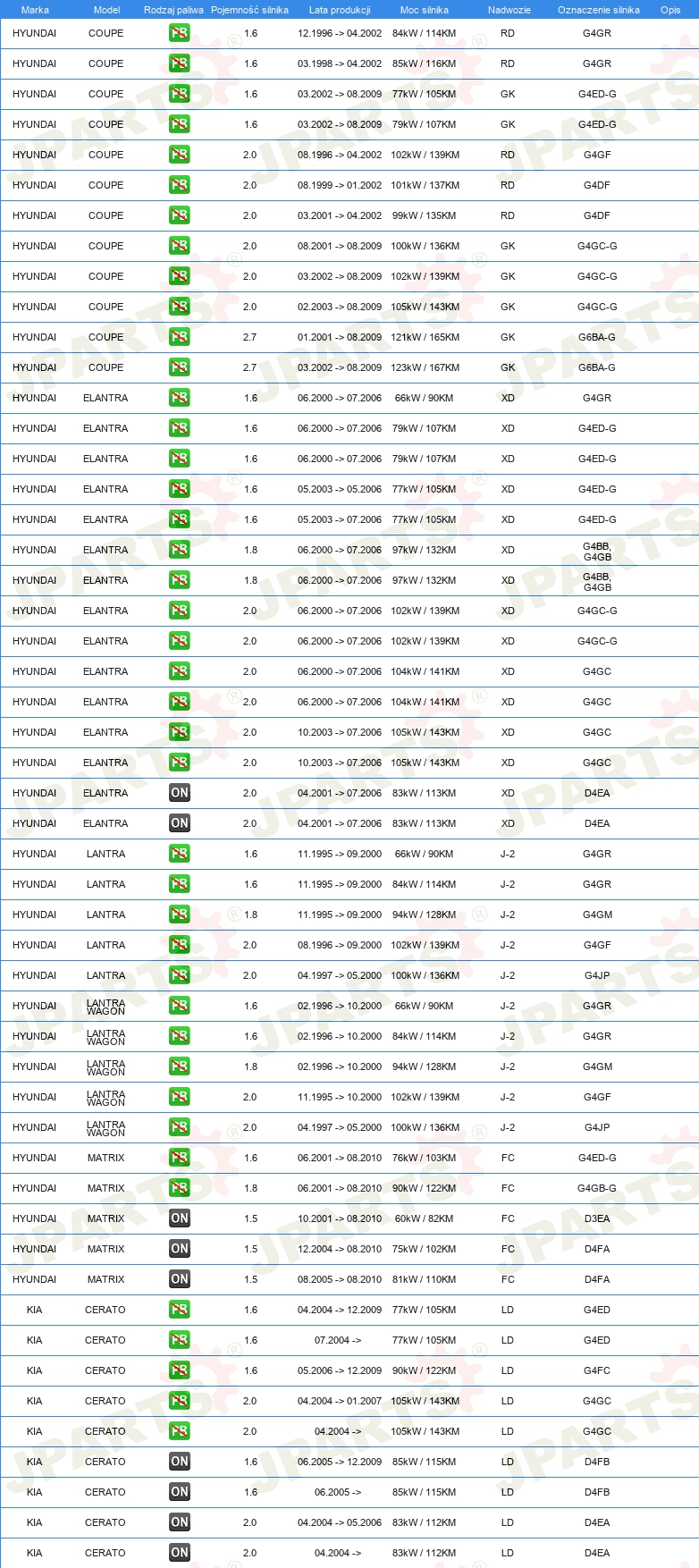Select the power cell '85kW / 116KM'
This screenshot has width=699, height=1568.
pos(425,63)
